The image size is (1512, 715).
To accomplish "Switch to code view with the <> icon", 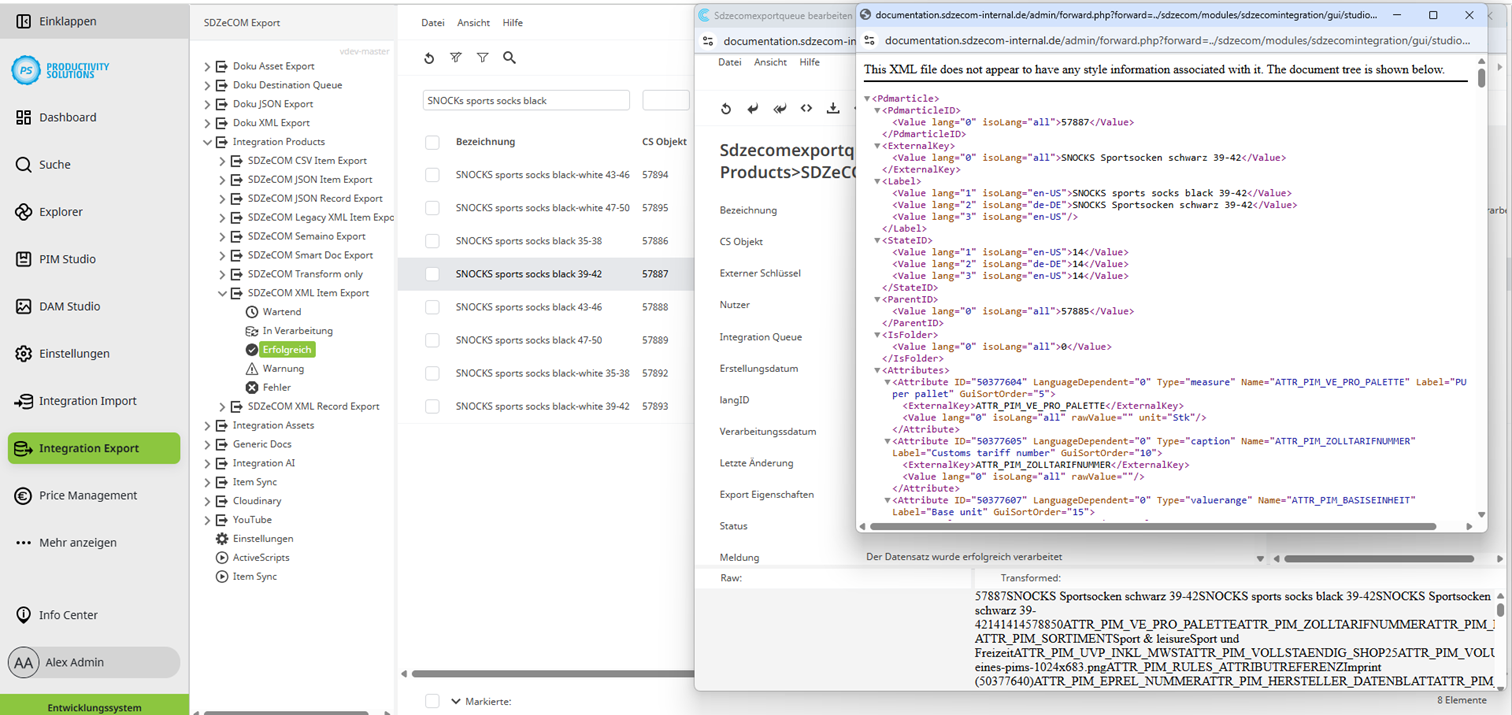I will click(806, 108).
